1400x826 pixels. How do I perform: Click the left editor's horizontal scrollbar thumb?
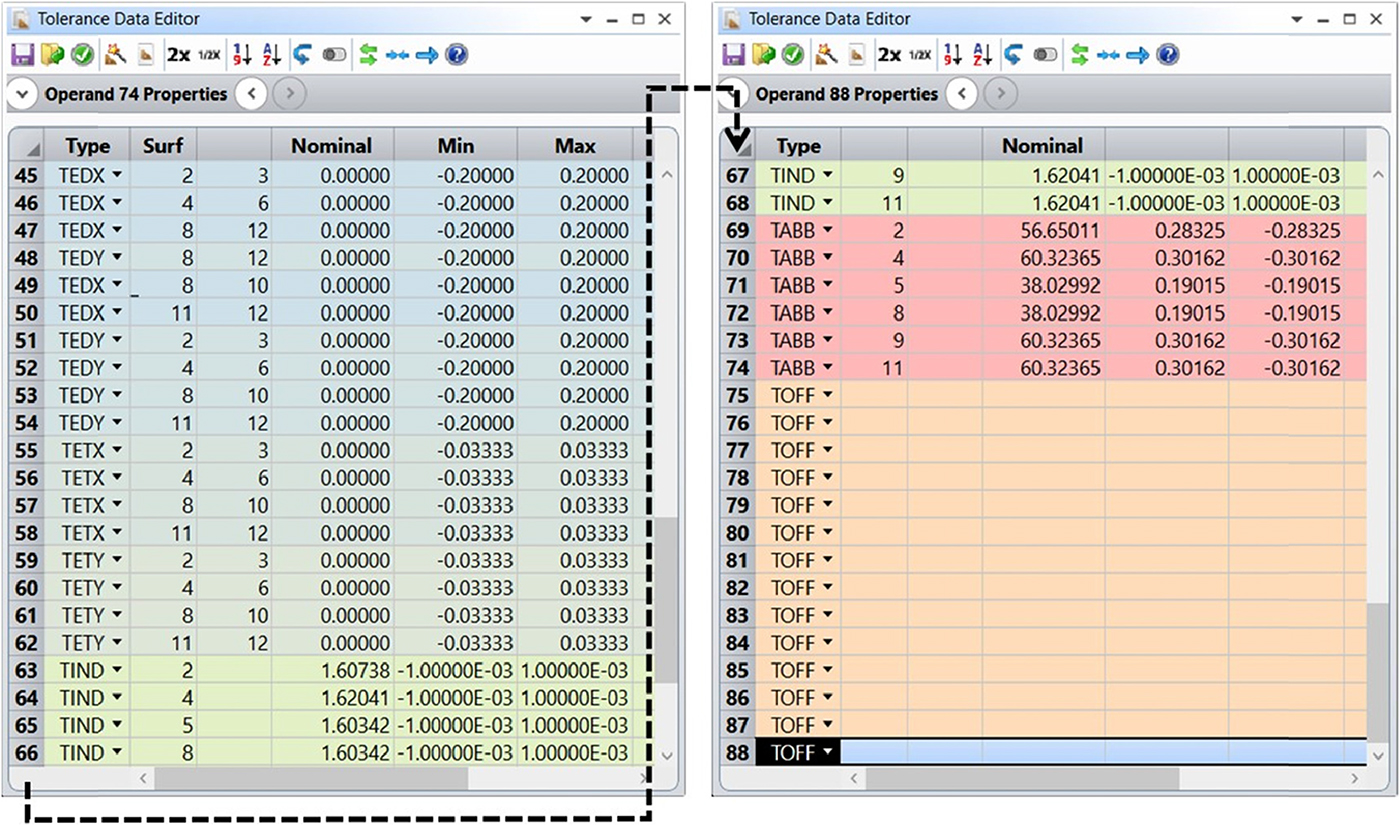click(x=310, y=778)
